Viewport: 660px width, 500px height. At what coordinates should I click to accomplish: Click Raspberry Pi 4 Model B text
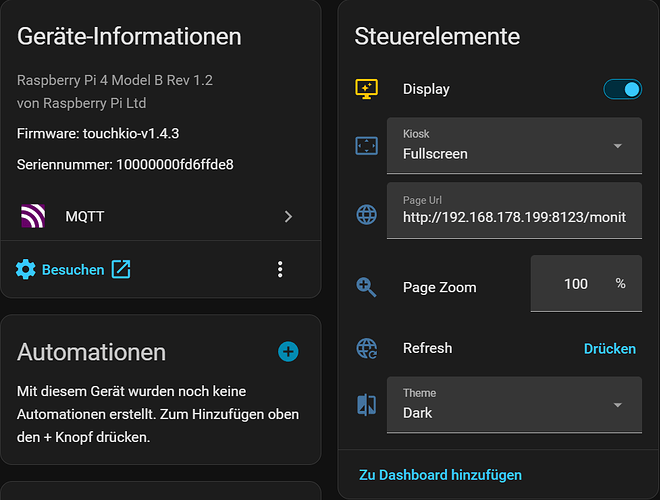pyautogui.click(x=115, y=80)
